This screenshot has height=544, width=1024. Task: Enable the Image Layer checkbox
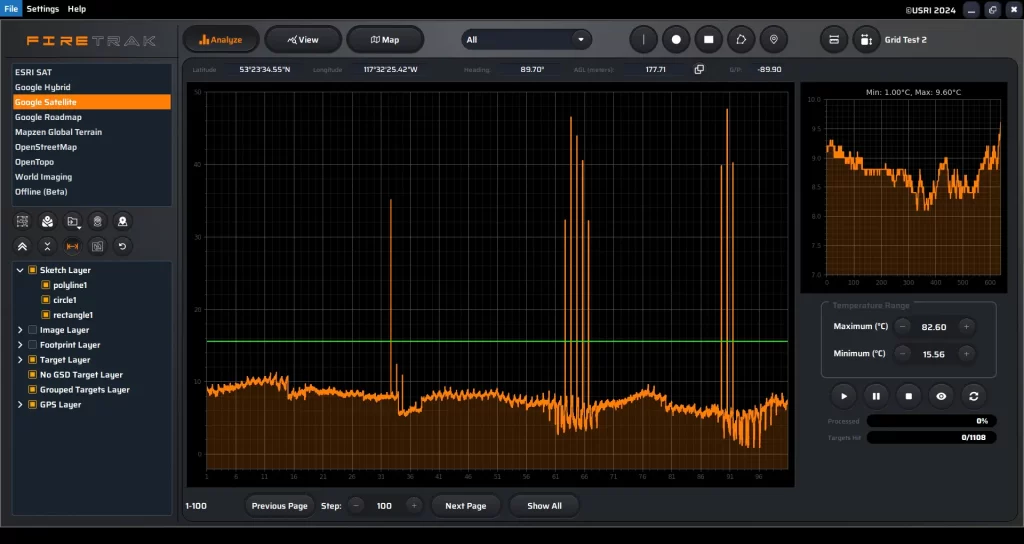(33, 330)
